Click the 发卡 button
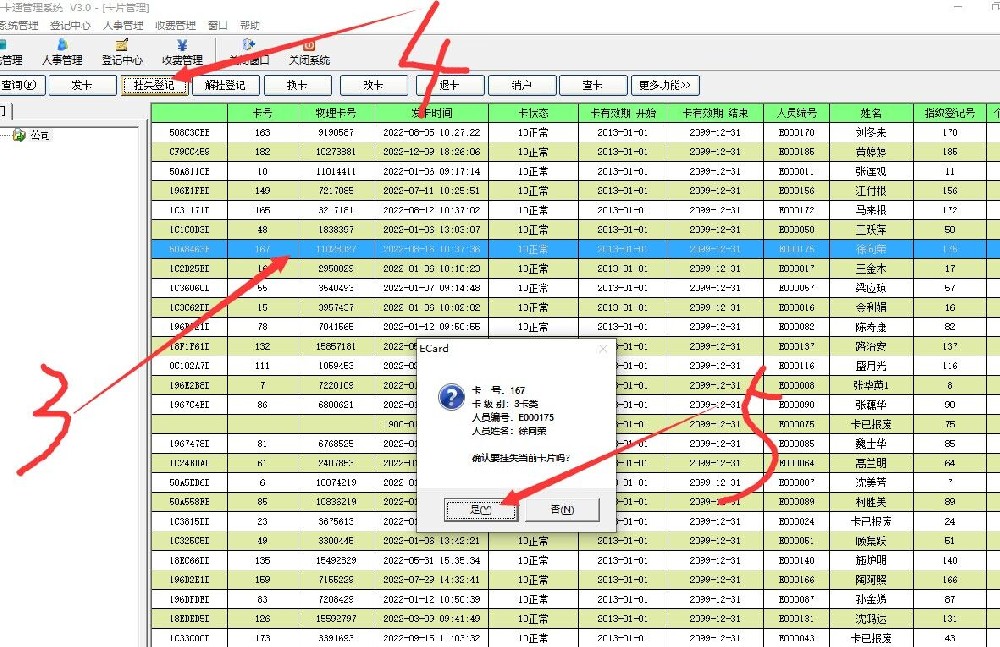1000x647 pixels. (81, 86)
